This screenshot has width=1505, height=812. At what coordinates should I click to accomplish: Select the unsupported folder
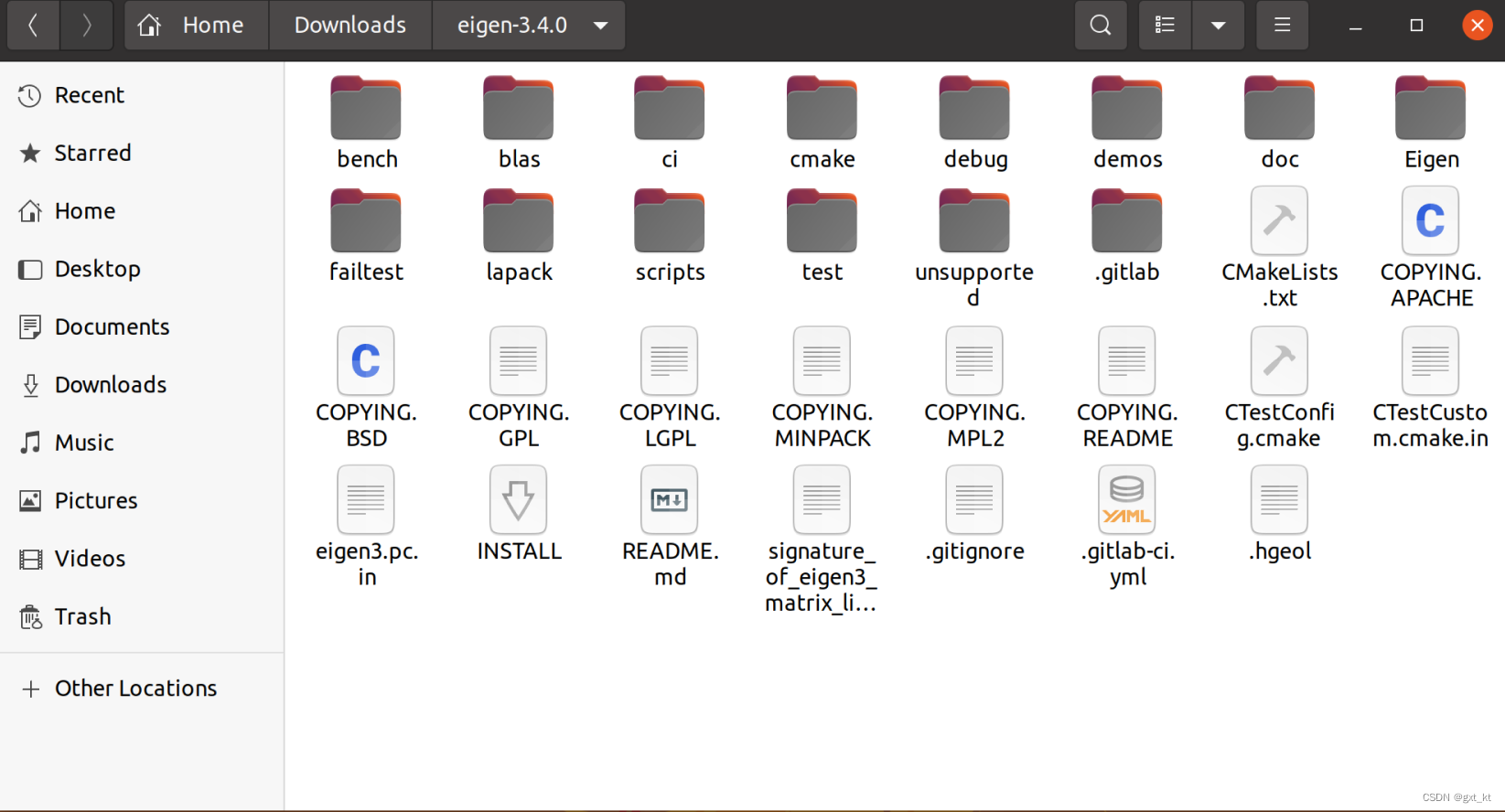[974, 248]
